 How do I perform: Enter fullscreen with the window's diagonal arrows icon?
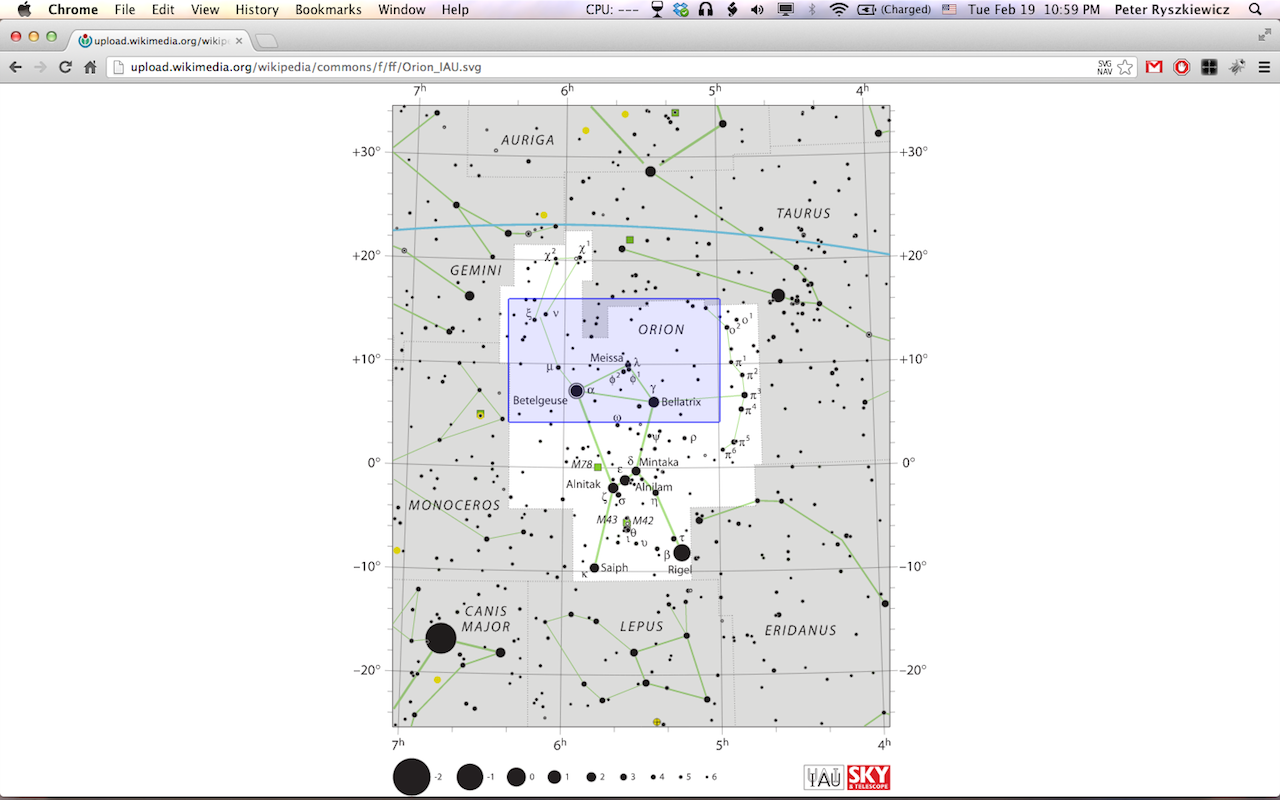click(x=1264, y=34)
